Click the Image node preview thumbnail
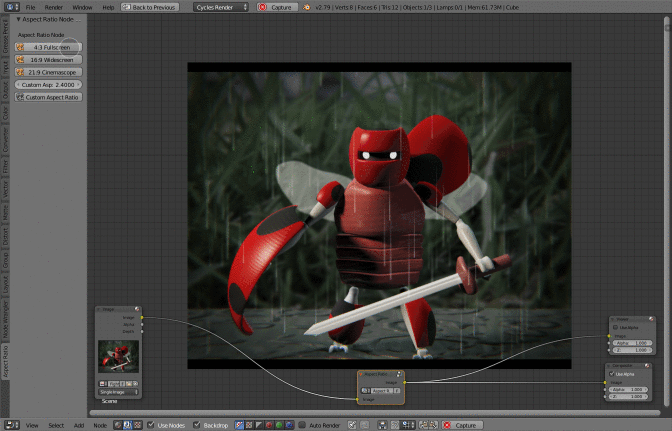The height and width of the screenshot is (431, 672). (x=118, y=356)
